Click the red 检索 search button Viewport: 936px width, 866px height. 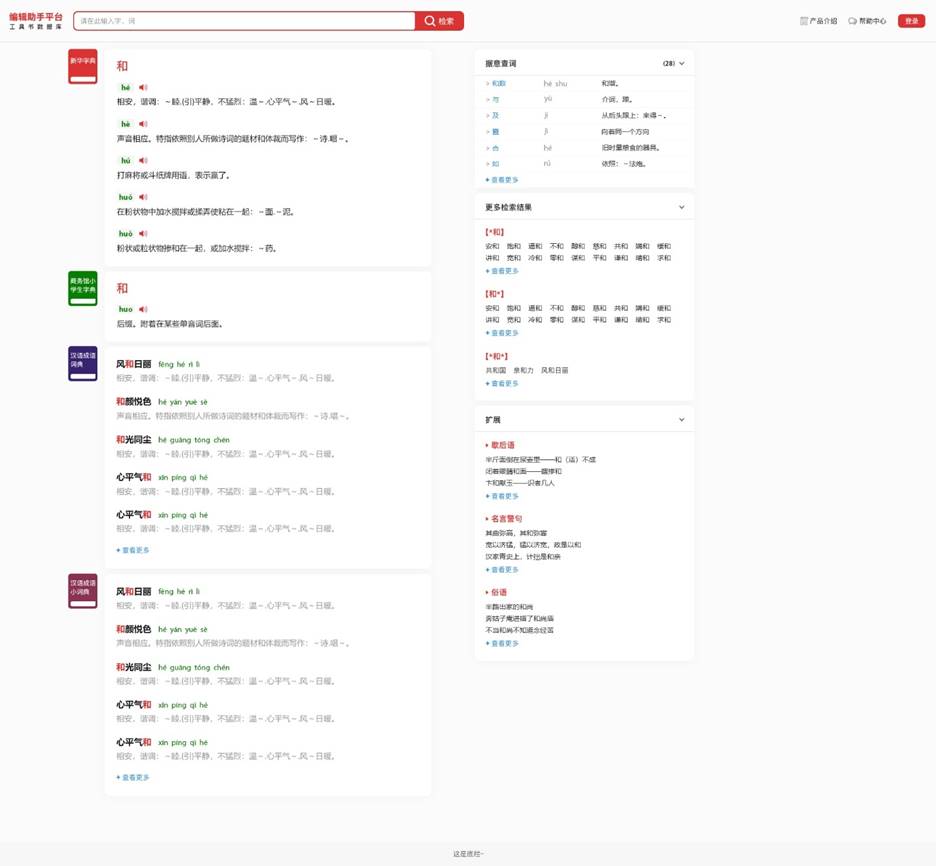439,21
